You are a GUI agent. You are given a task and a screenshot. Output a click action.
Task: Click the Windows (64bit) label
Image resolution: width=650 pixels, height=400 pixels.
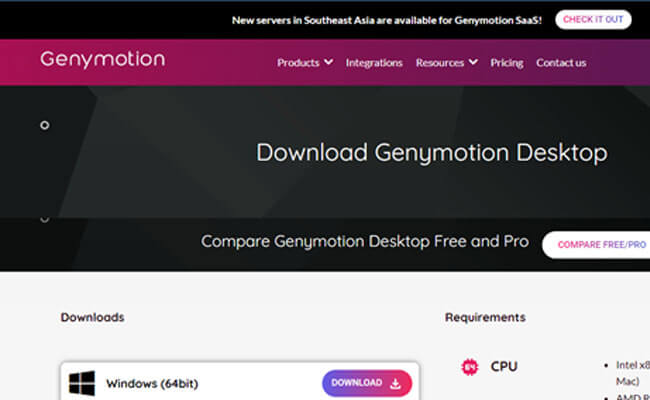click(152, 384)
